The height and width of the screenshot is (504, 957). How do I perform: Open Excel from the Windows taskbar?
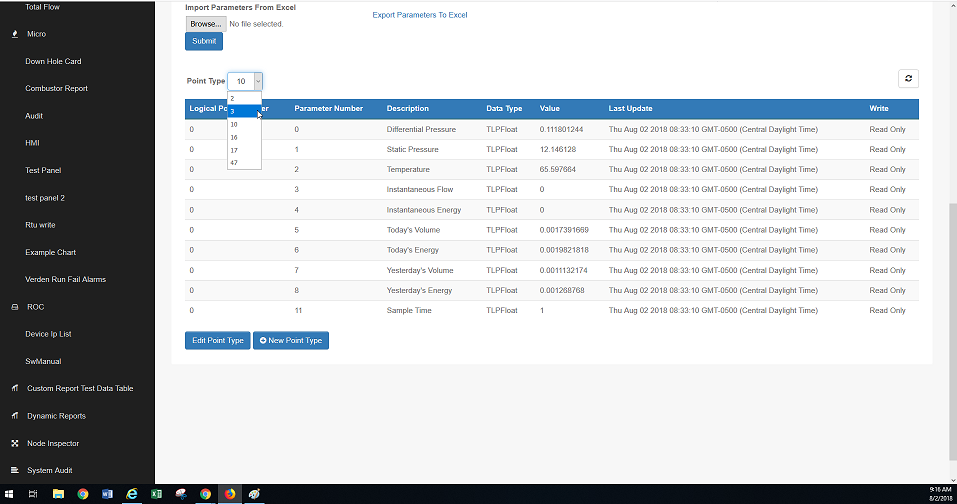pyautogui.click(x=156, y=494)
